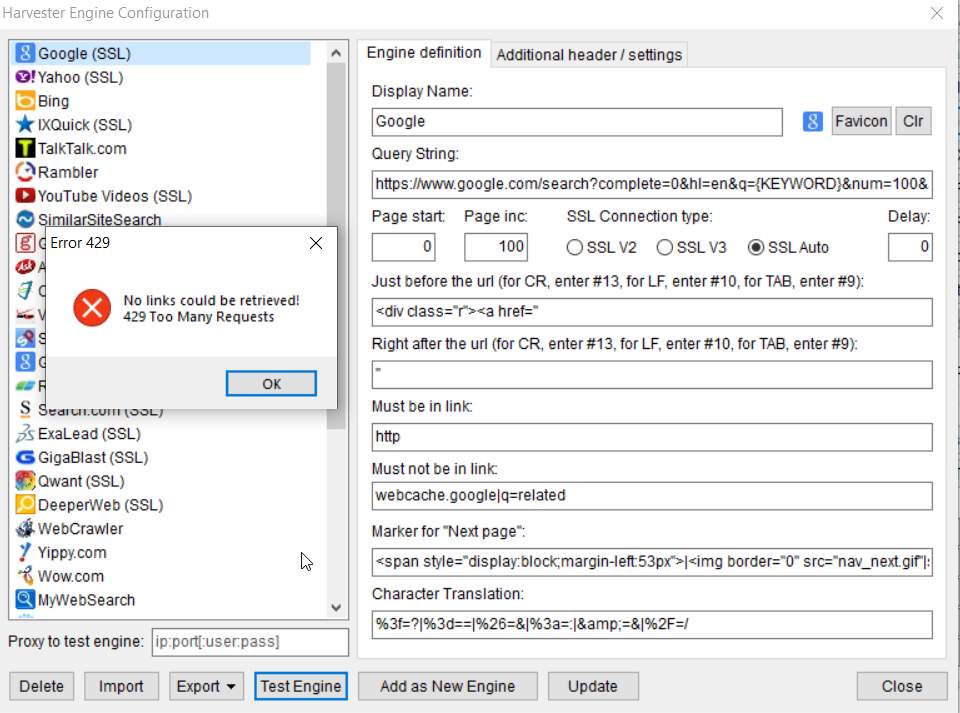This screenshot has height=713, width=960.
Task: Click the Just before the url field
Action: point(652,312)
